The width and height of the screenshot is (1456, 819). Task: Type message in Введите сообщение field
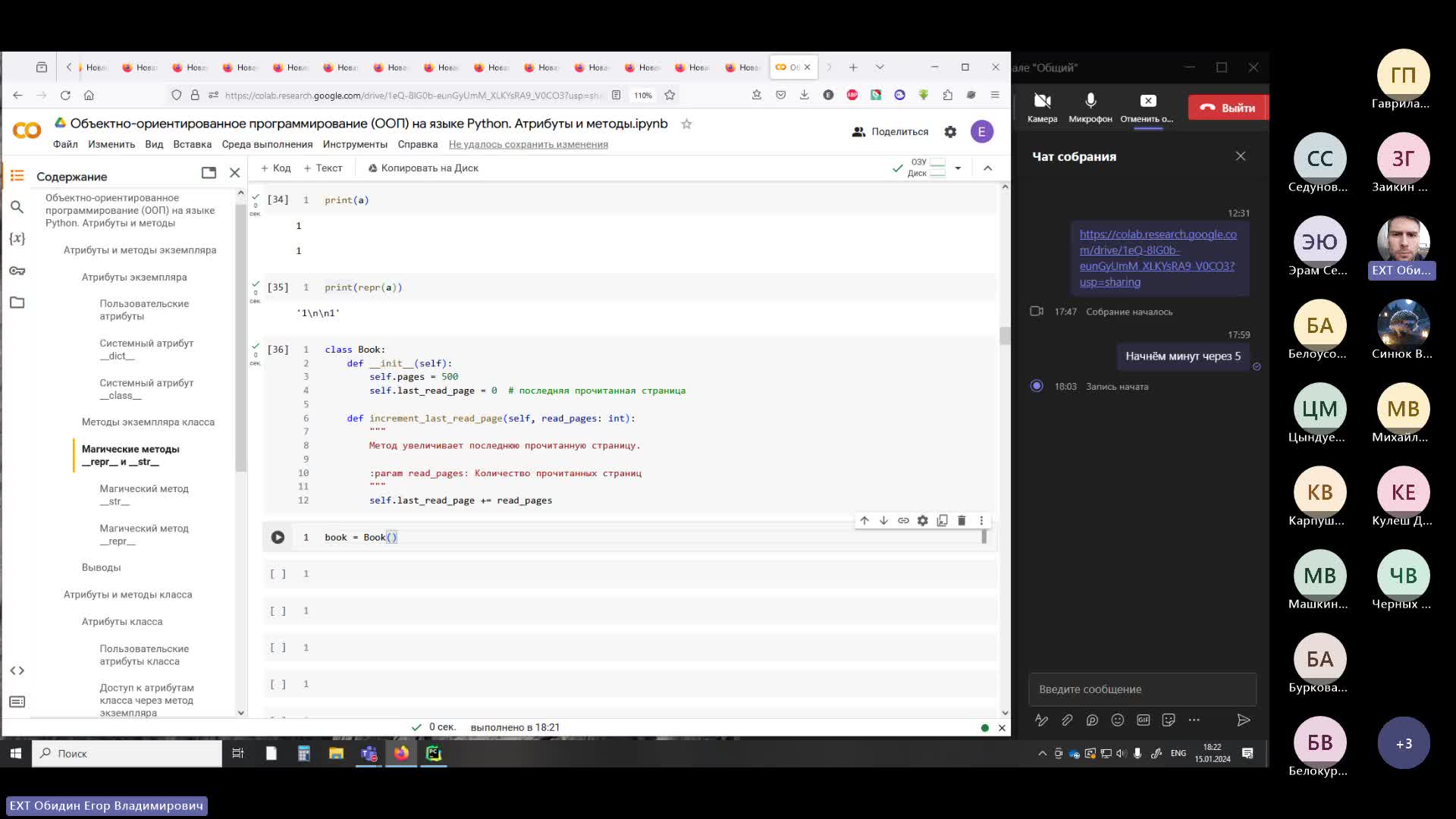[1142, 689]
